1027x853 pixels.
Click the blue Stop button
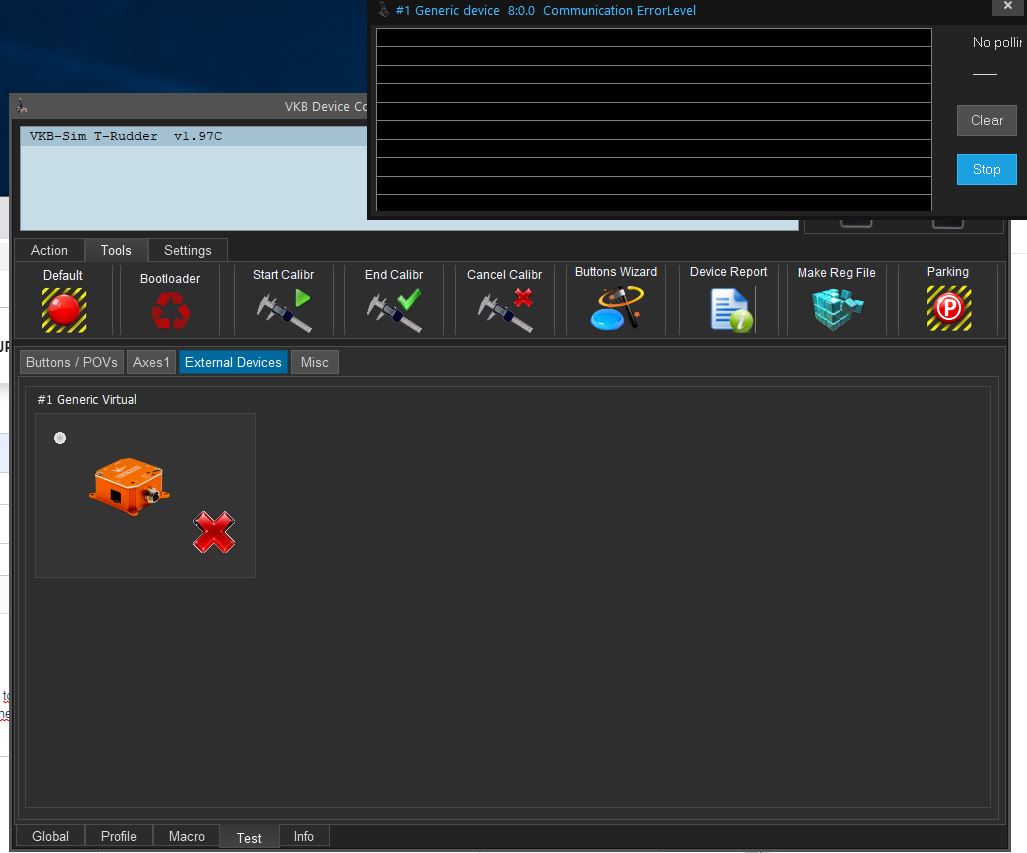point(986,170)
